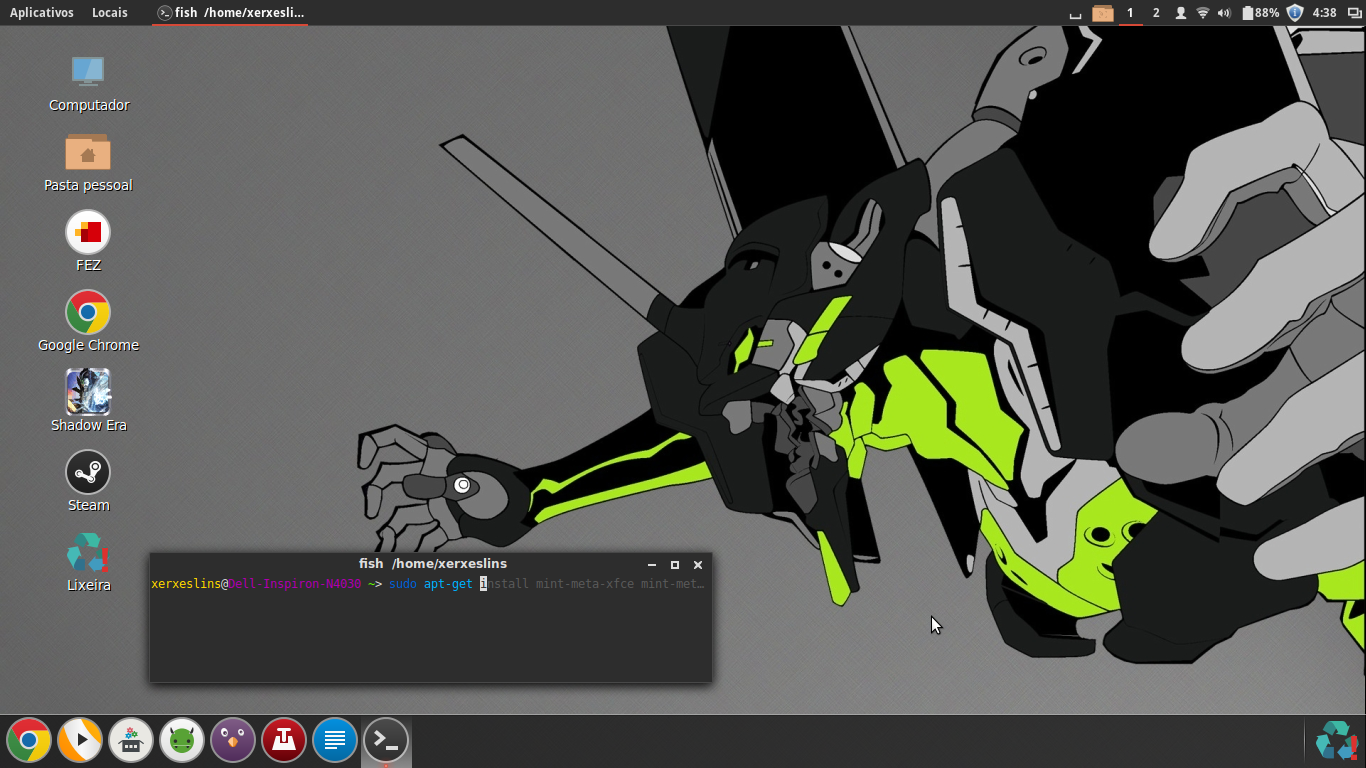Open the Wi-Fi network indicator
This screenshot has width=1366, height=768.
tap(1203, 13)
